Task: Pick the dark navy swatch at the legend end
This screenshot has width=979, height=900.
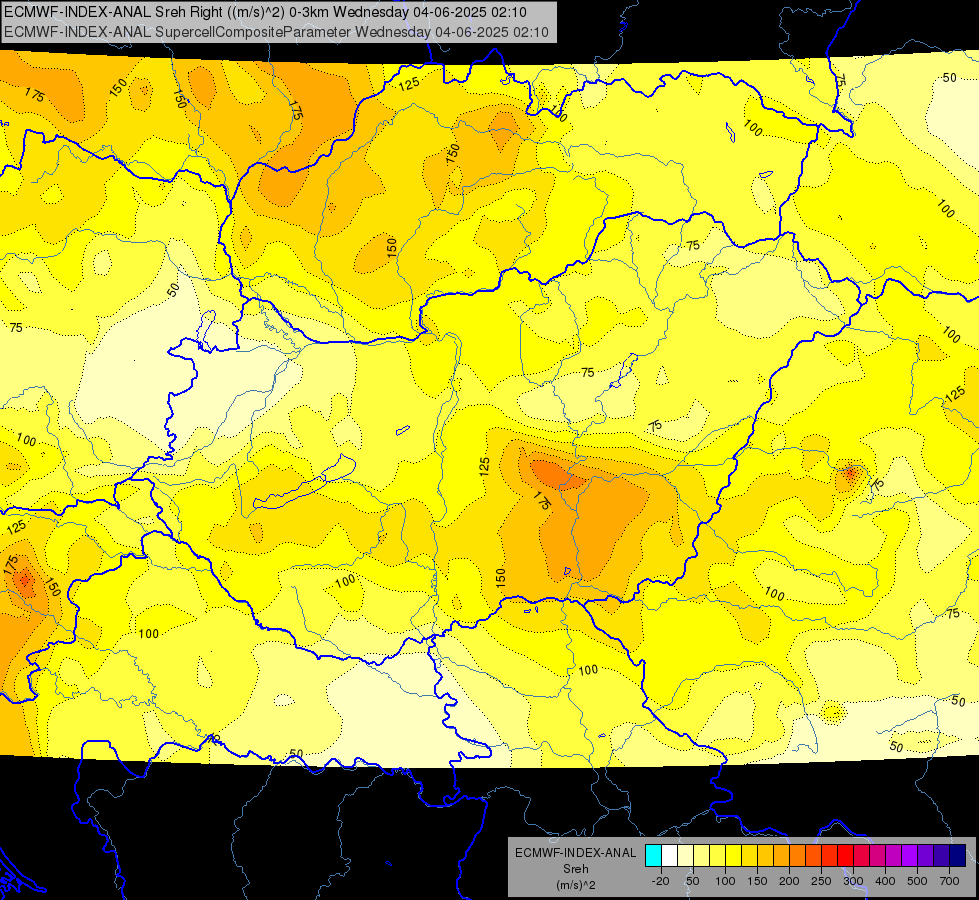Action: pyautogui.click(x=957, y=855)
